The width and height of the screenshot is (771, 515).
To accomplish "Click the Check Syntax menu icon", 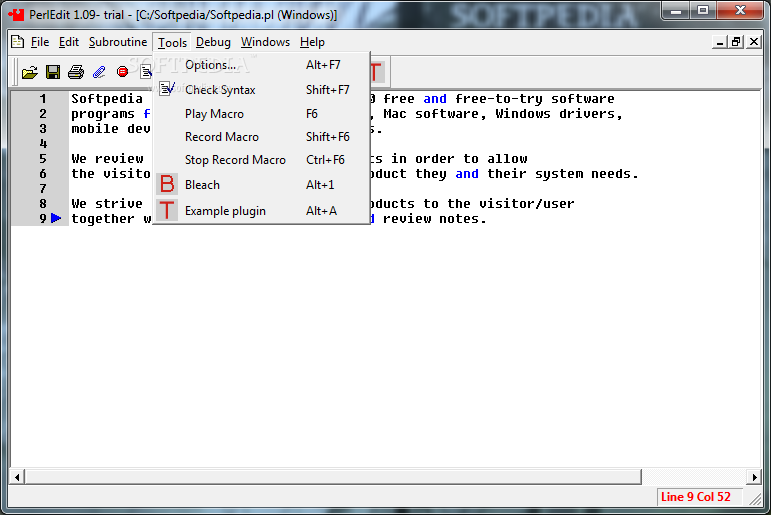I will (x=167, y=89).
